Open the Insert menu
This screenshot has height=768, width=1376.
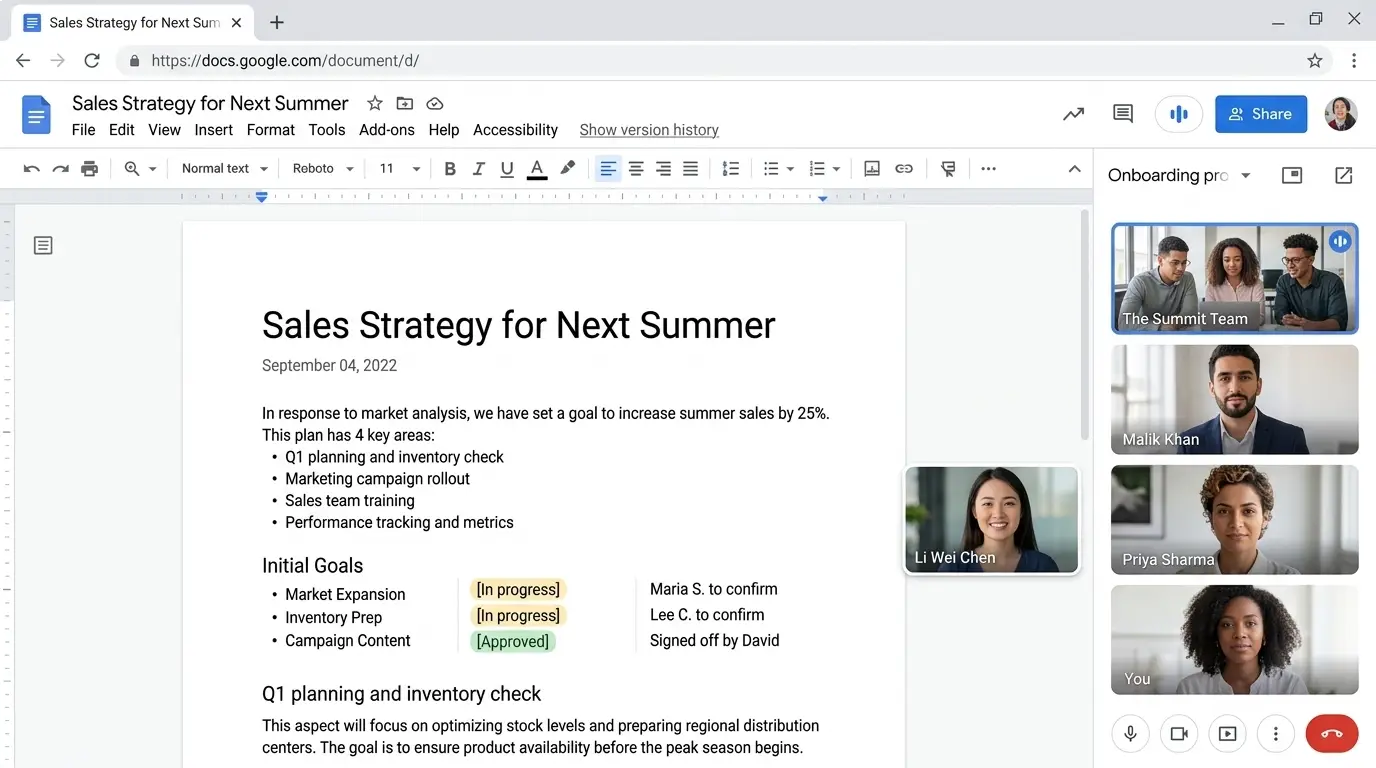click(214, 130)
